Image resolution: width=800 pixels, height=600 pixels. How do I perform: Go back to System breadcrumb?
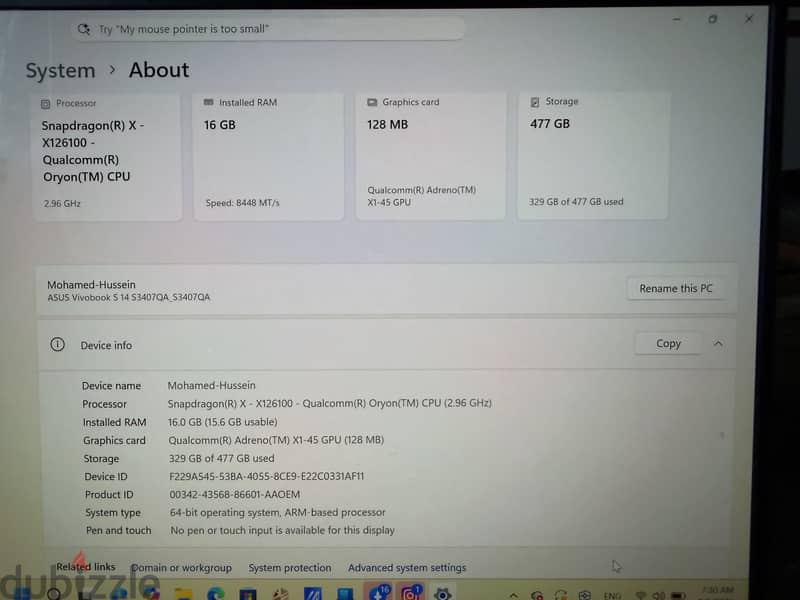pos(60,70)
